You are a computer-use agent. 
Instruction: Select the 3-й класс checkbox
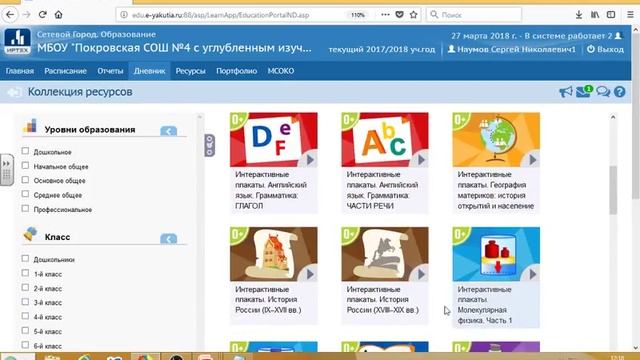[25, 302]
